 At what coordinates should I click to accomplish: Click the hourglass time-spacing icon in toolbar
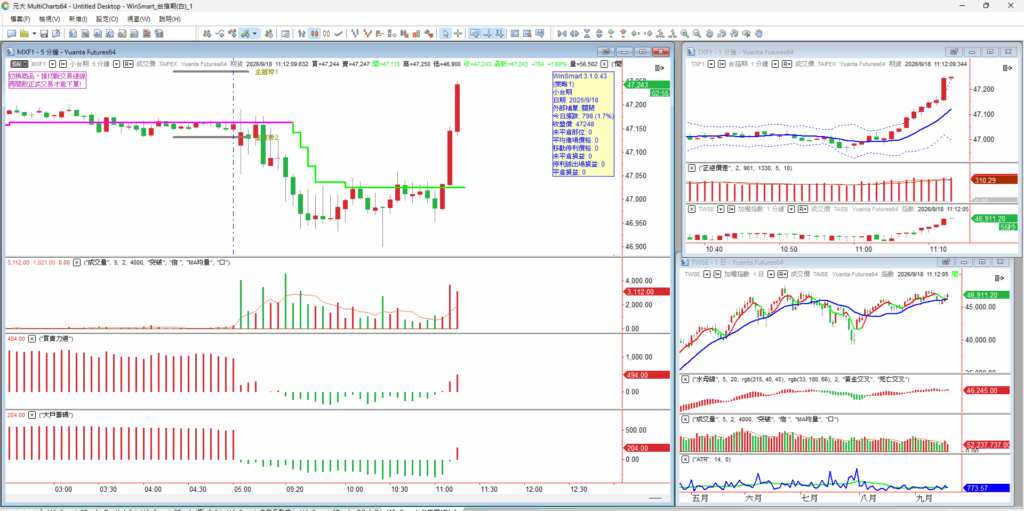pos(586,33)
